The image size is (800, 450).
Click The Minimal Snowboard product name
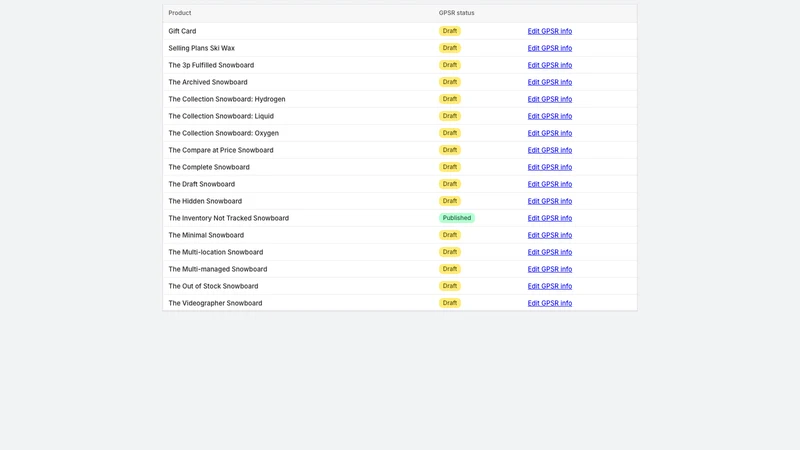pos(206,235)
